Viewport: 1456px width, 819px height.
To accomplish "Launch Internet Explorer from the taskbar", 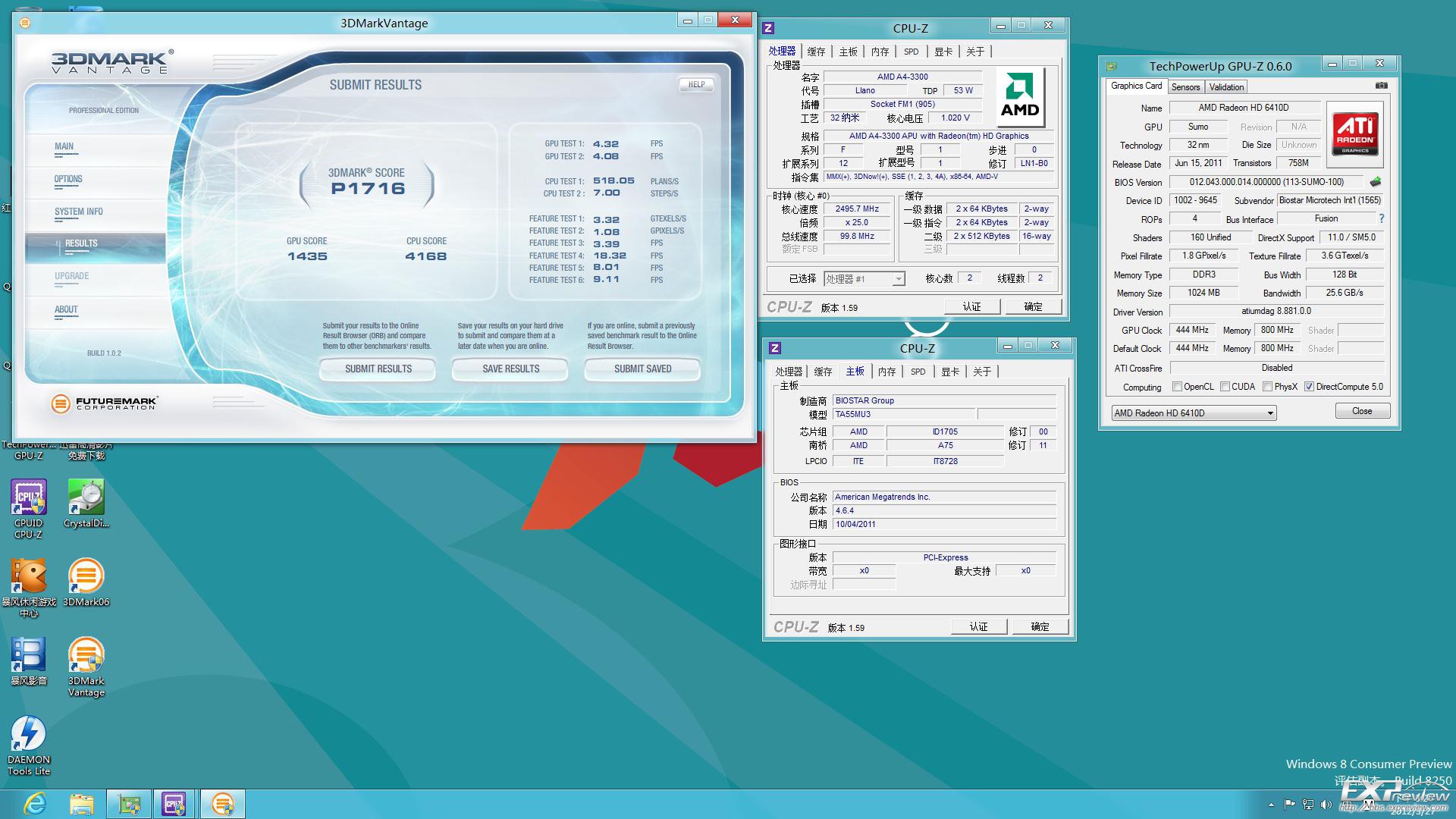I will tap(35, 804).
